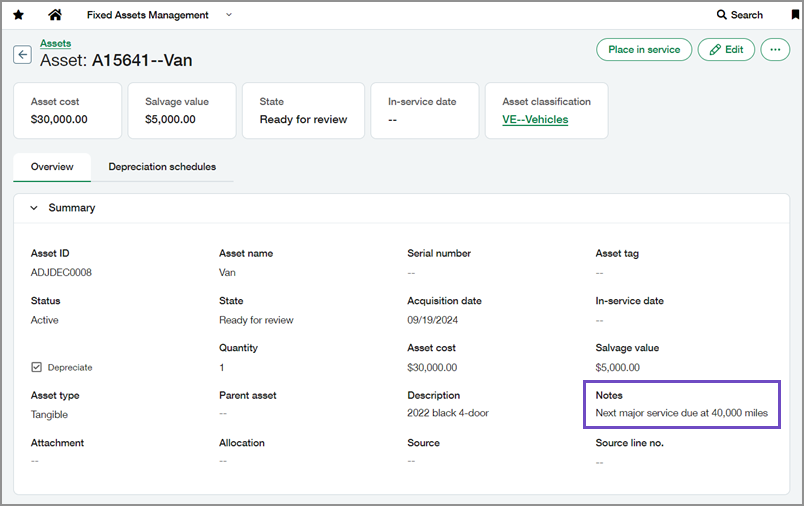Select the Asset cost summary card
Screen dimensions: 804x506
tap(67, 110)
